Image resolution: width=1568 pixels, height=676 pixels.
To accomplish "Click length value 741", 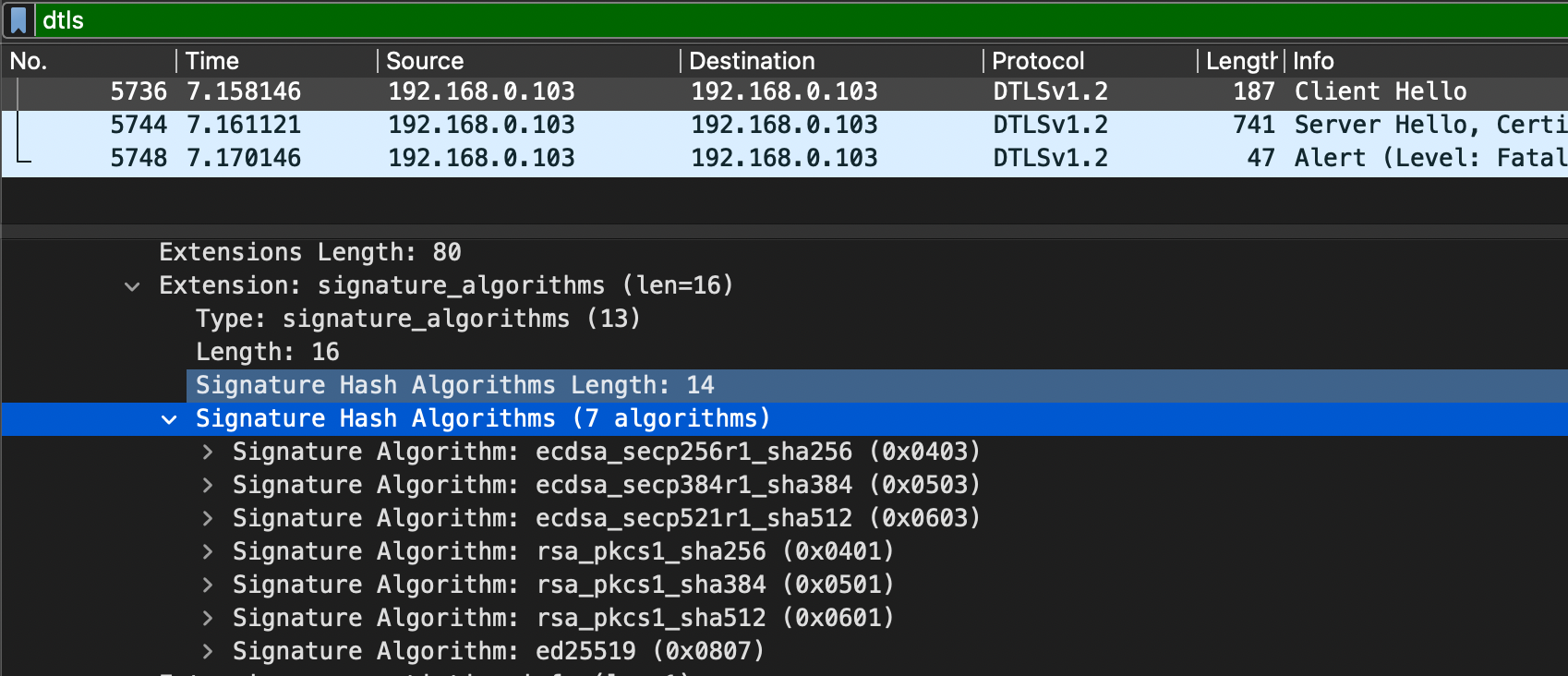I will click(1254, 125).
